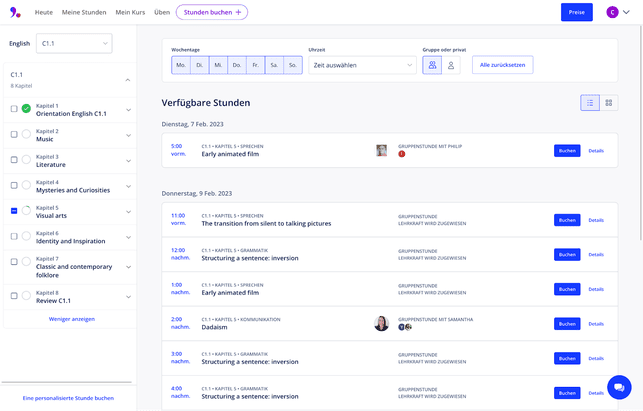The width and height of the screenshot is (643, 411).
Task: Expand Kapitel 3 Literature chapter
Action: (128, 160)
